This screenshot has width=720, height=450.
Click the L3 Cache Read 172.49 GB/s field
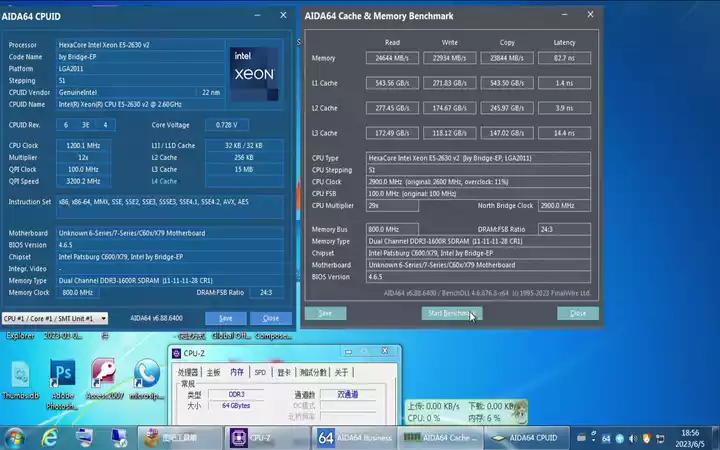click(x=392, y=133)
